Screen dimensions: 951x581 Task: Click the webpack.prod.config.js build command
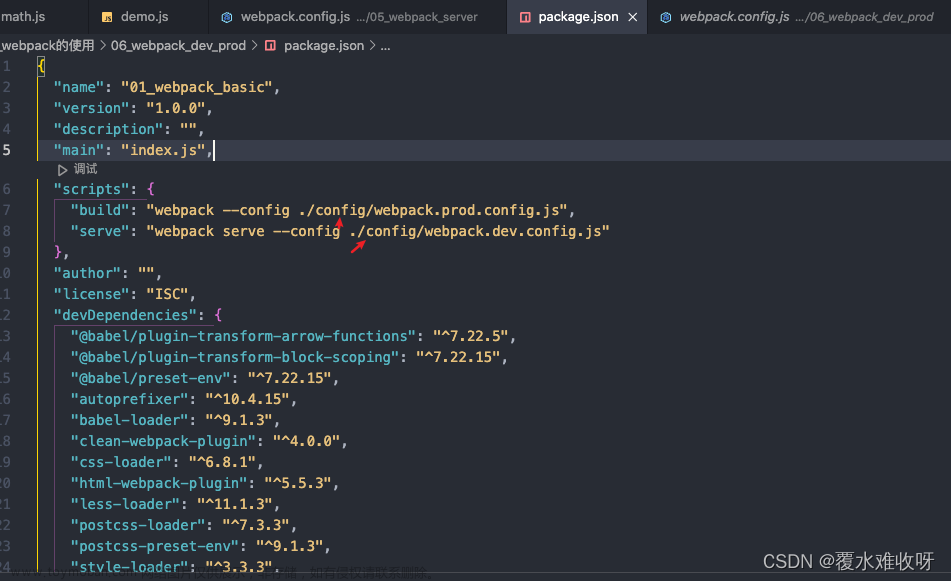click(357, 210)
